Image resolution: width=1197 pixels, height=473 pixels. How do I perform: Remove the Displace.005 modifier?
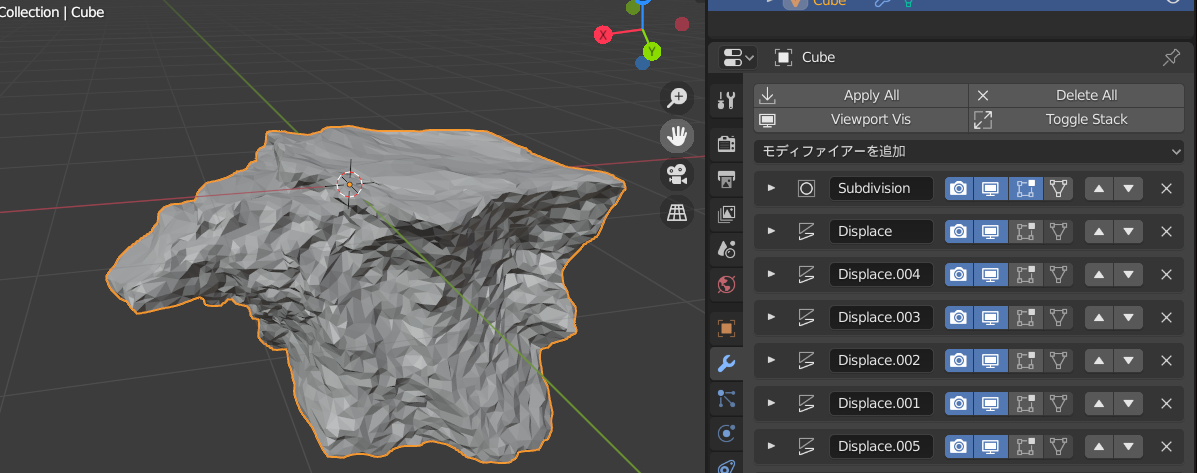1166,446
